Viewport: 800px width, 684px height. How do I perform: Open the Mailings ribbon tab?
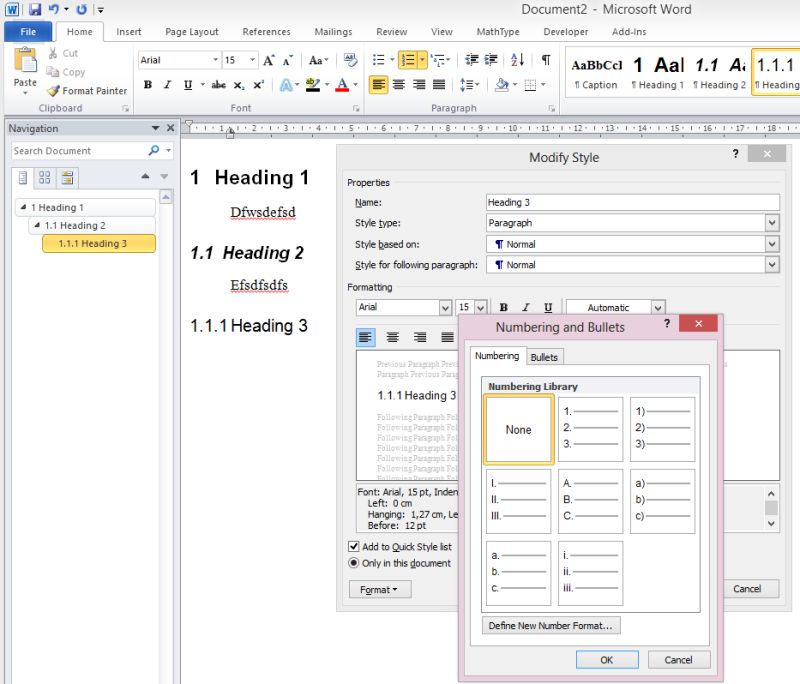[x=334, y=31]
